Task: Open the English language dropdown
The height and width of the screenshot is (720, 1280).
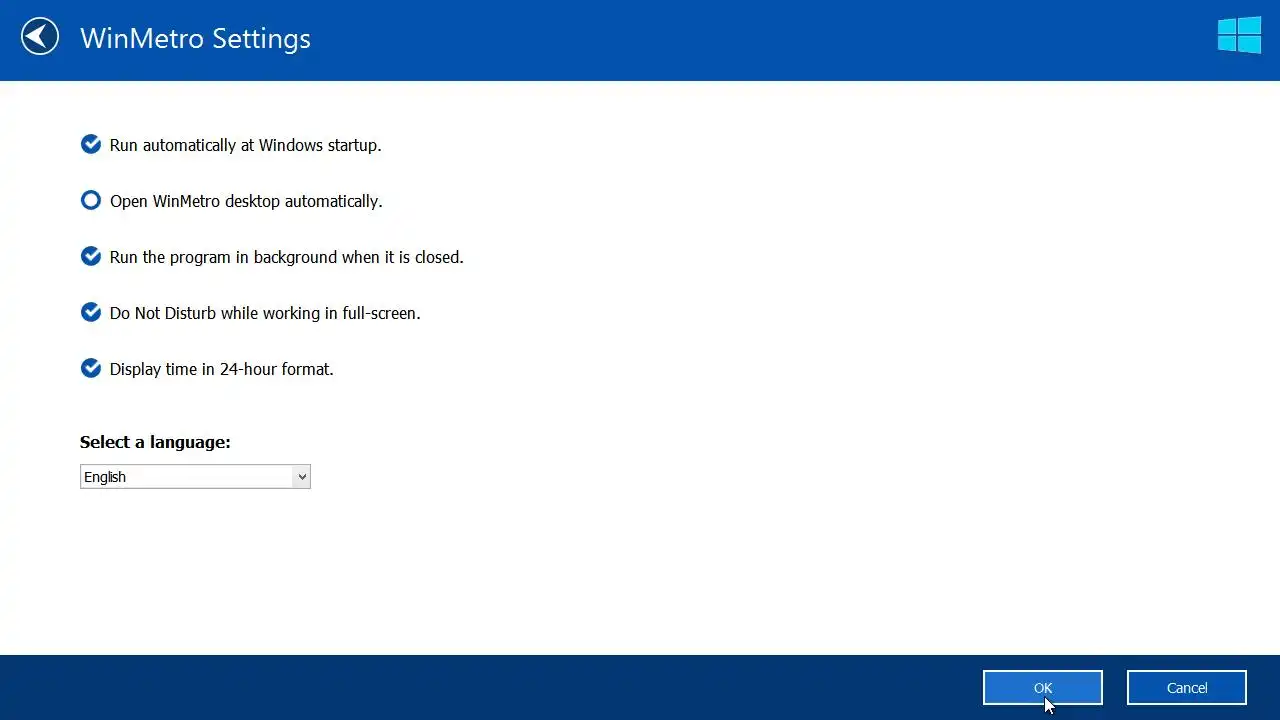Action: (x=195, y=477)
